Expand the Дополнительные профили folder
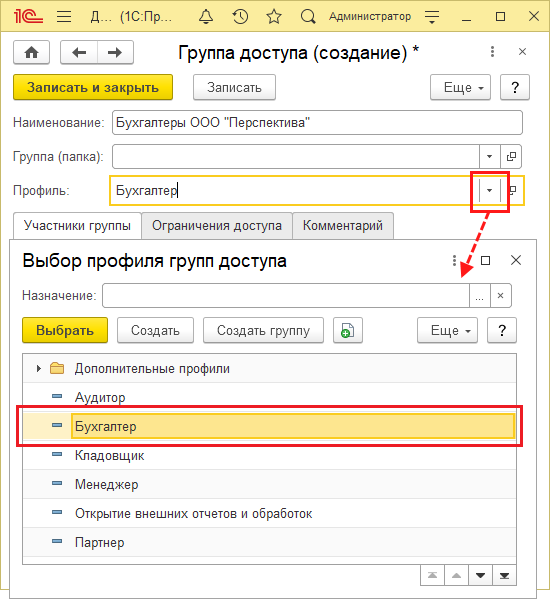Viewport: 552px width, 600px height. tap(39, 368)
